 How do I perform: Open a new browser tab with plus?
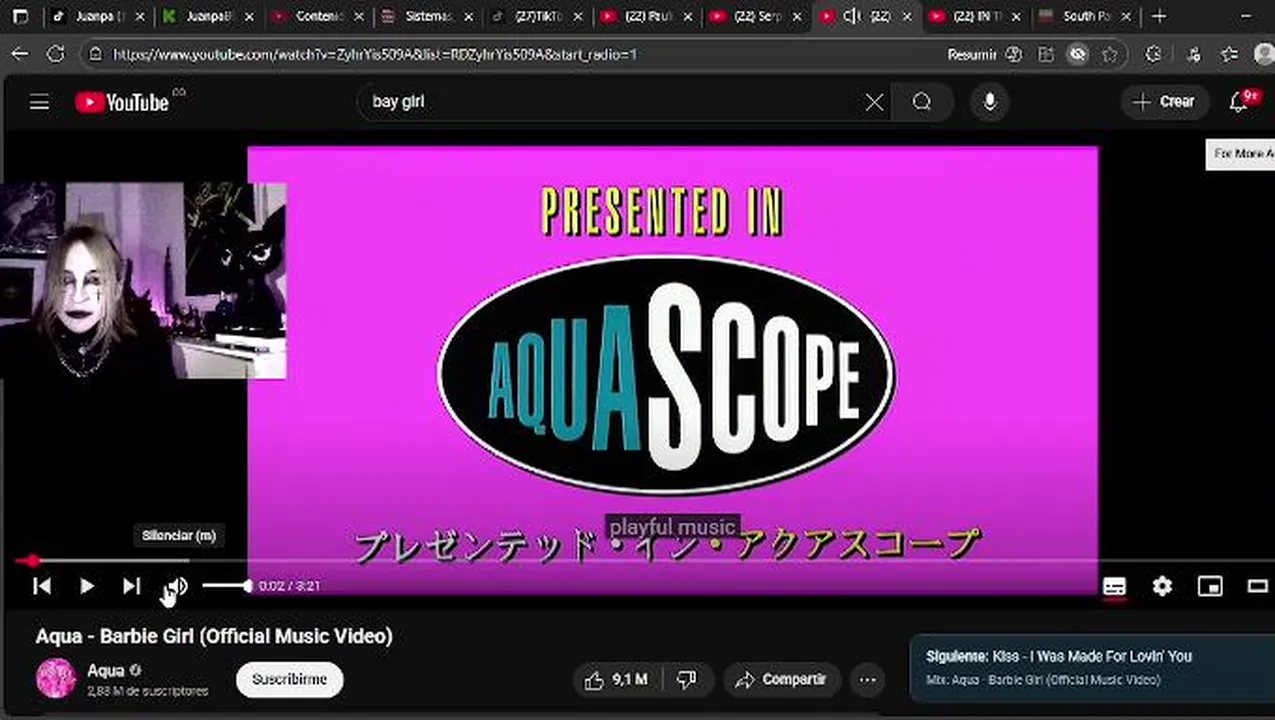click(1159, 16)
